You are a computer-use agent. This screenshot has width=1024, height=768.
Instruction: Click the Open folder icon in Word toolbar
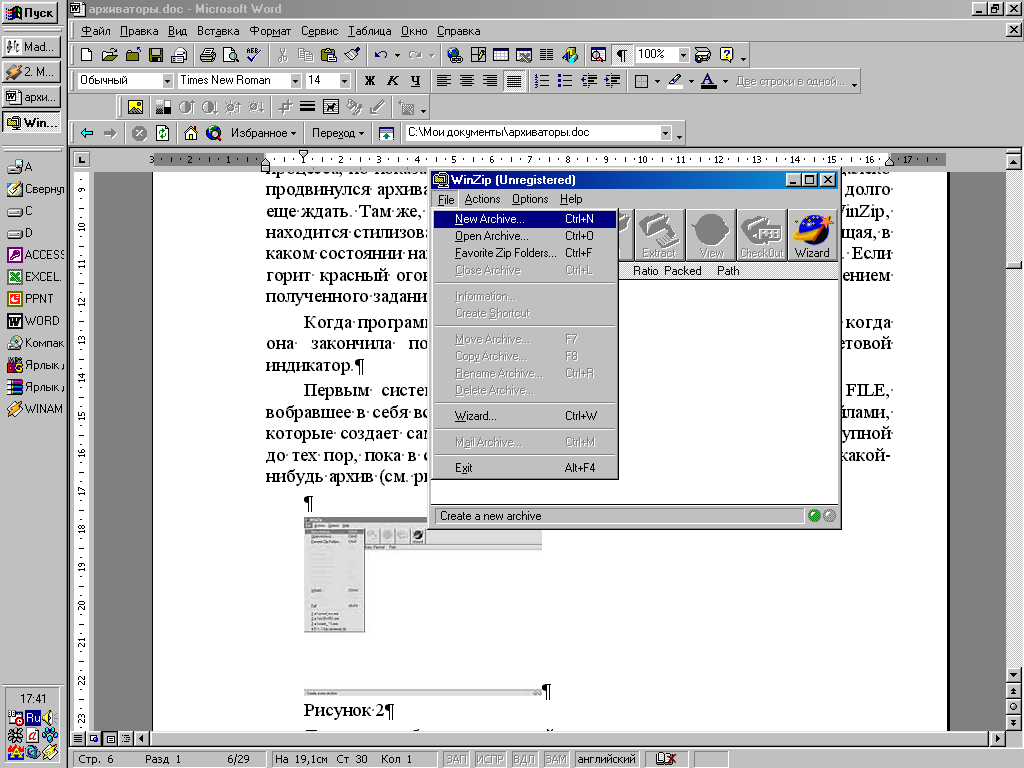pyautogui.click(x=110, y=55)
